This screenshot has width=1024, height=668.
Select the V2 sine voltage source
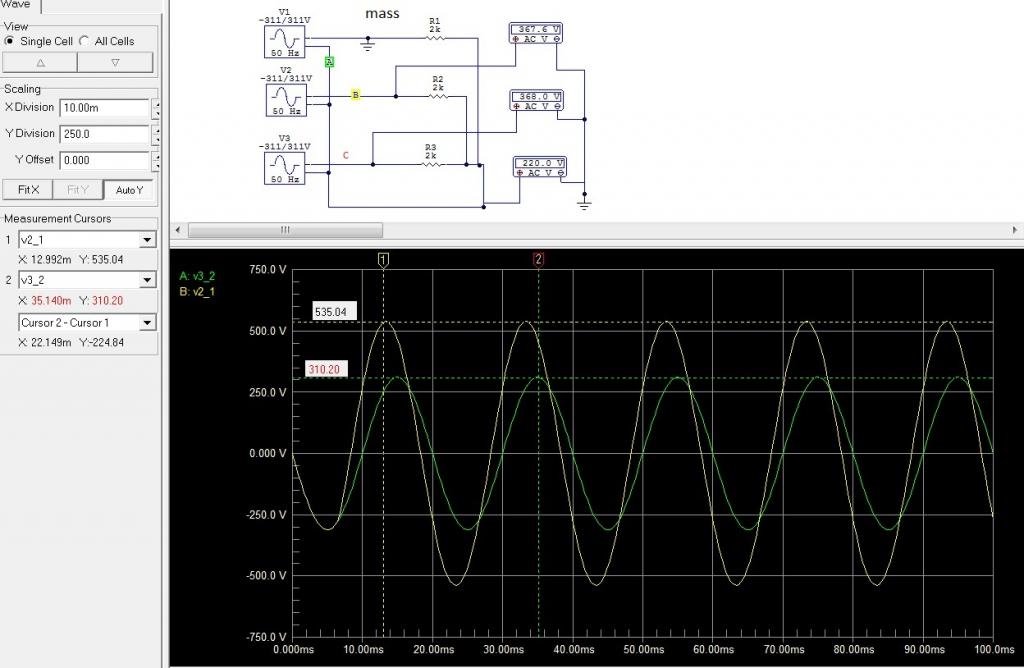point(286,101)
